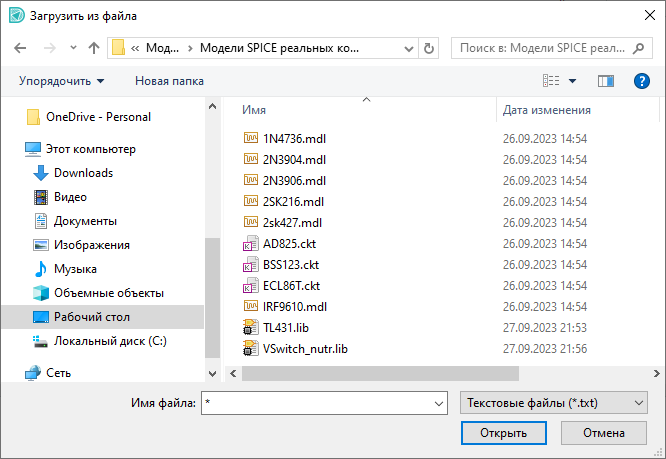Click the Открыть button
This screenshot has height=459, width=666.
tap(503, 433)
